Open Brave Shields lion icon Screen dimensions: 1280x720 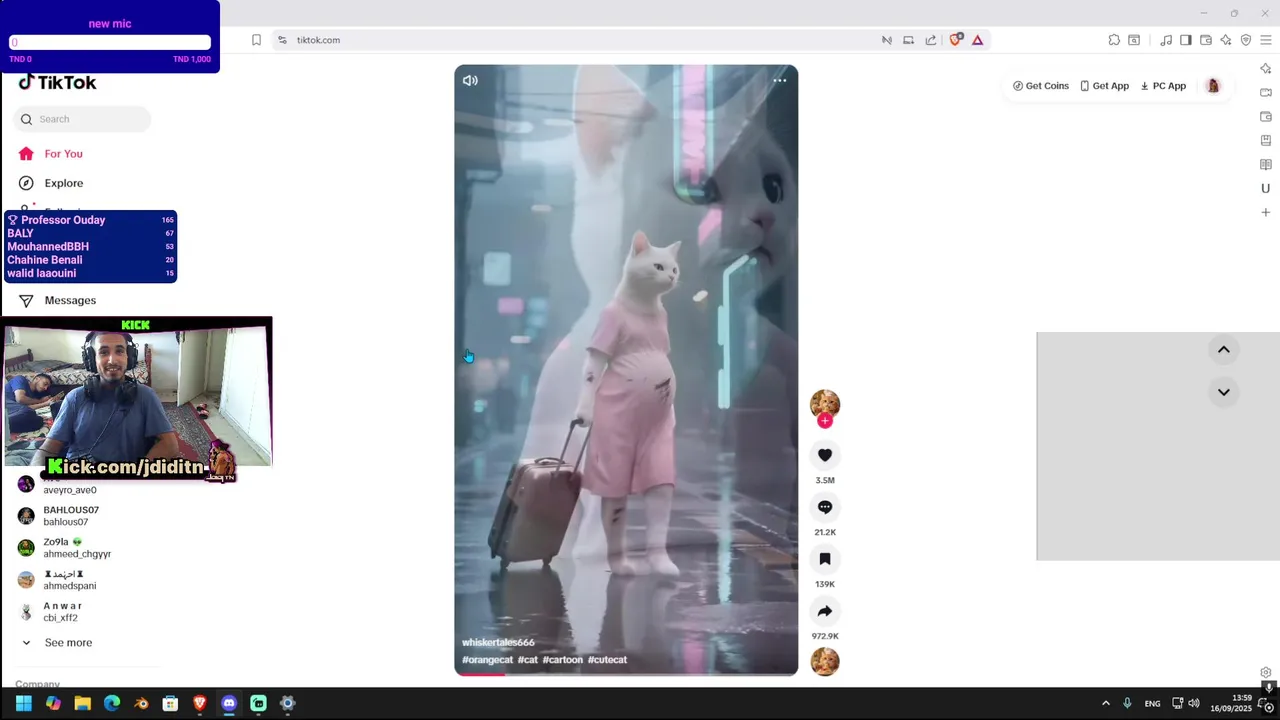click(x=956, y=40)
